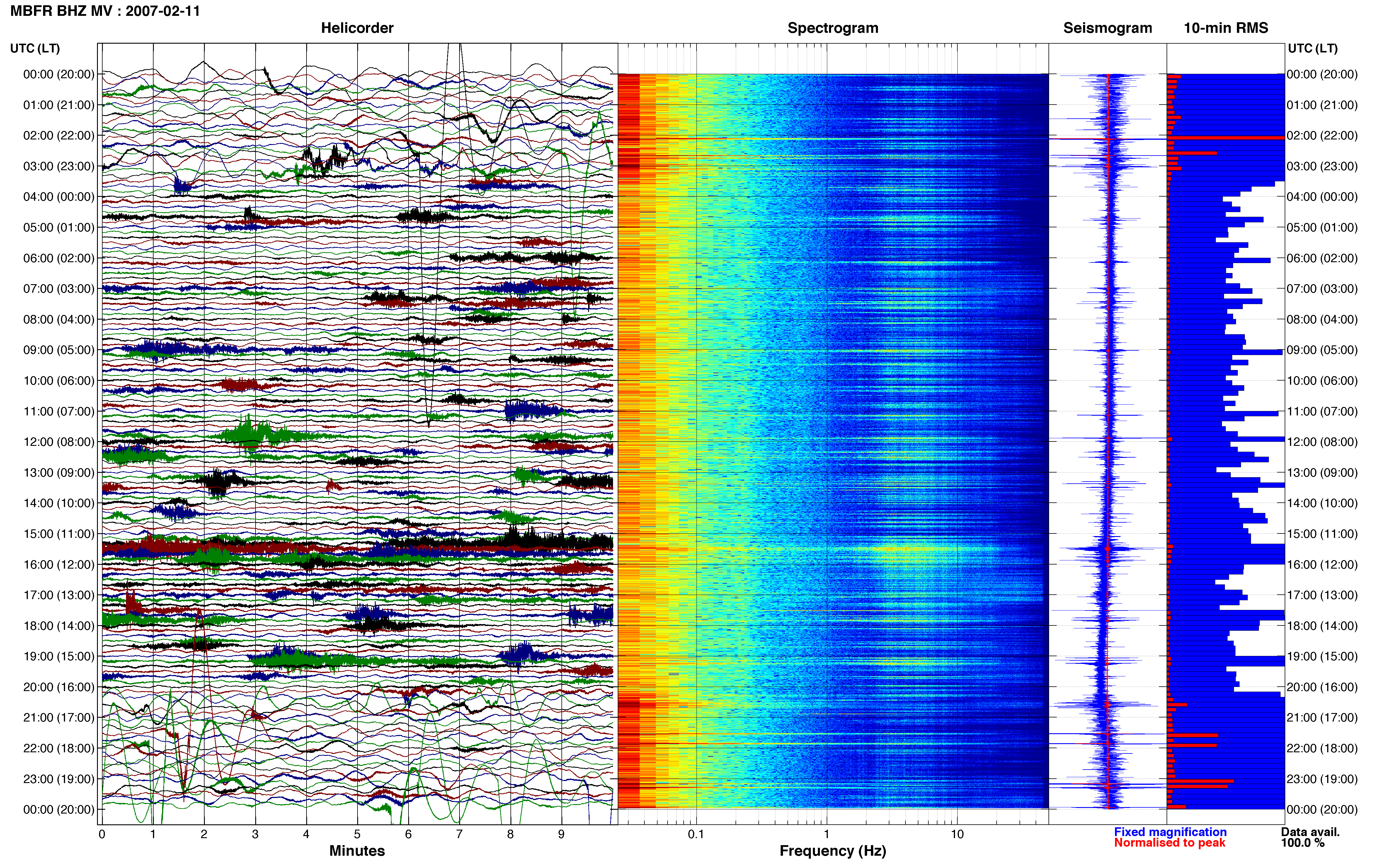
Task: Click the 'Normalised to peak' legend text
Action: pos(1169,843)
